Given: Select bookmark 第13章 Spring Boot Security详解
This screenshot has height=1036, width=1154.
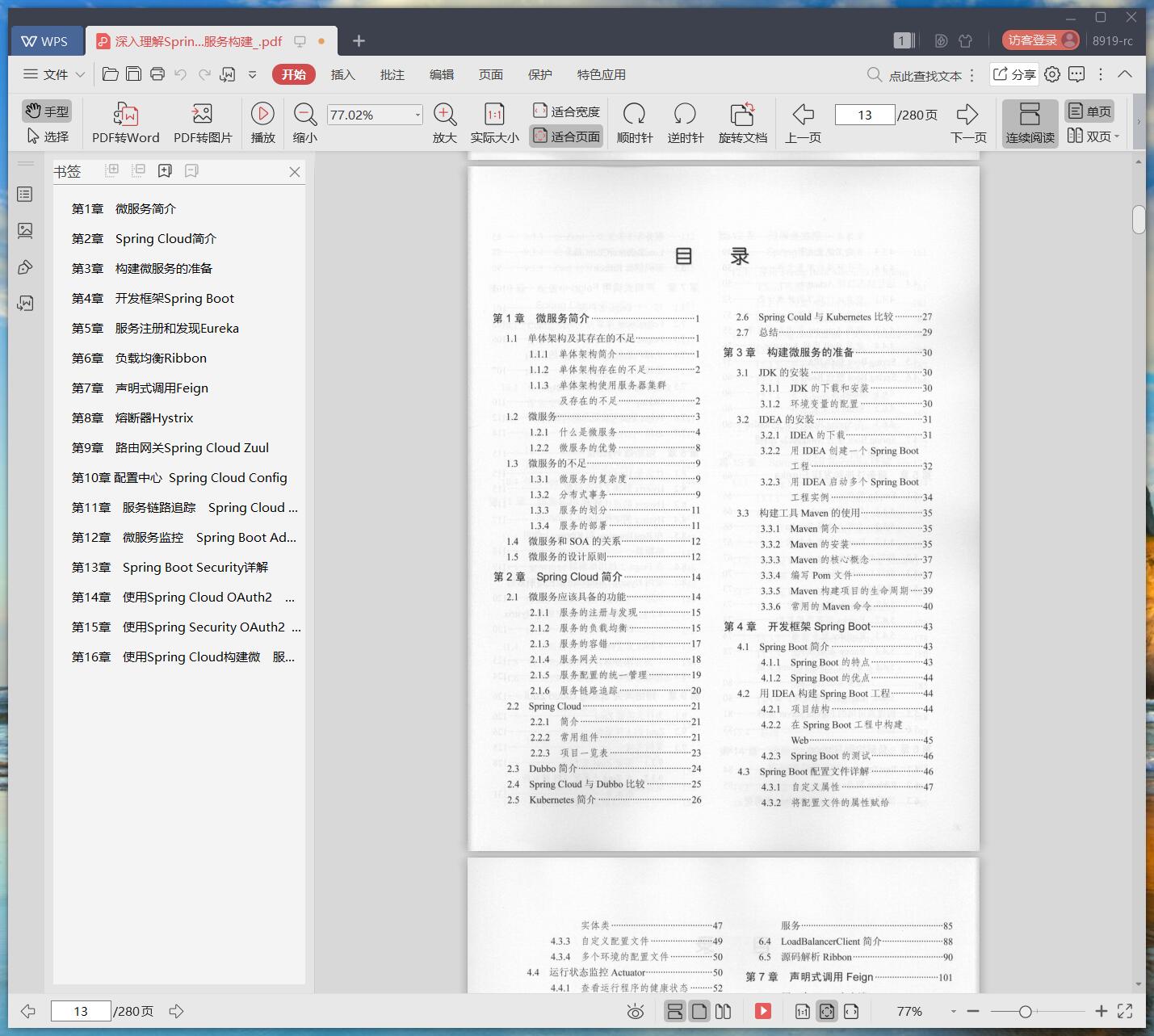Looking at the screenshot, I should (170, 567).
